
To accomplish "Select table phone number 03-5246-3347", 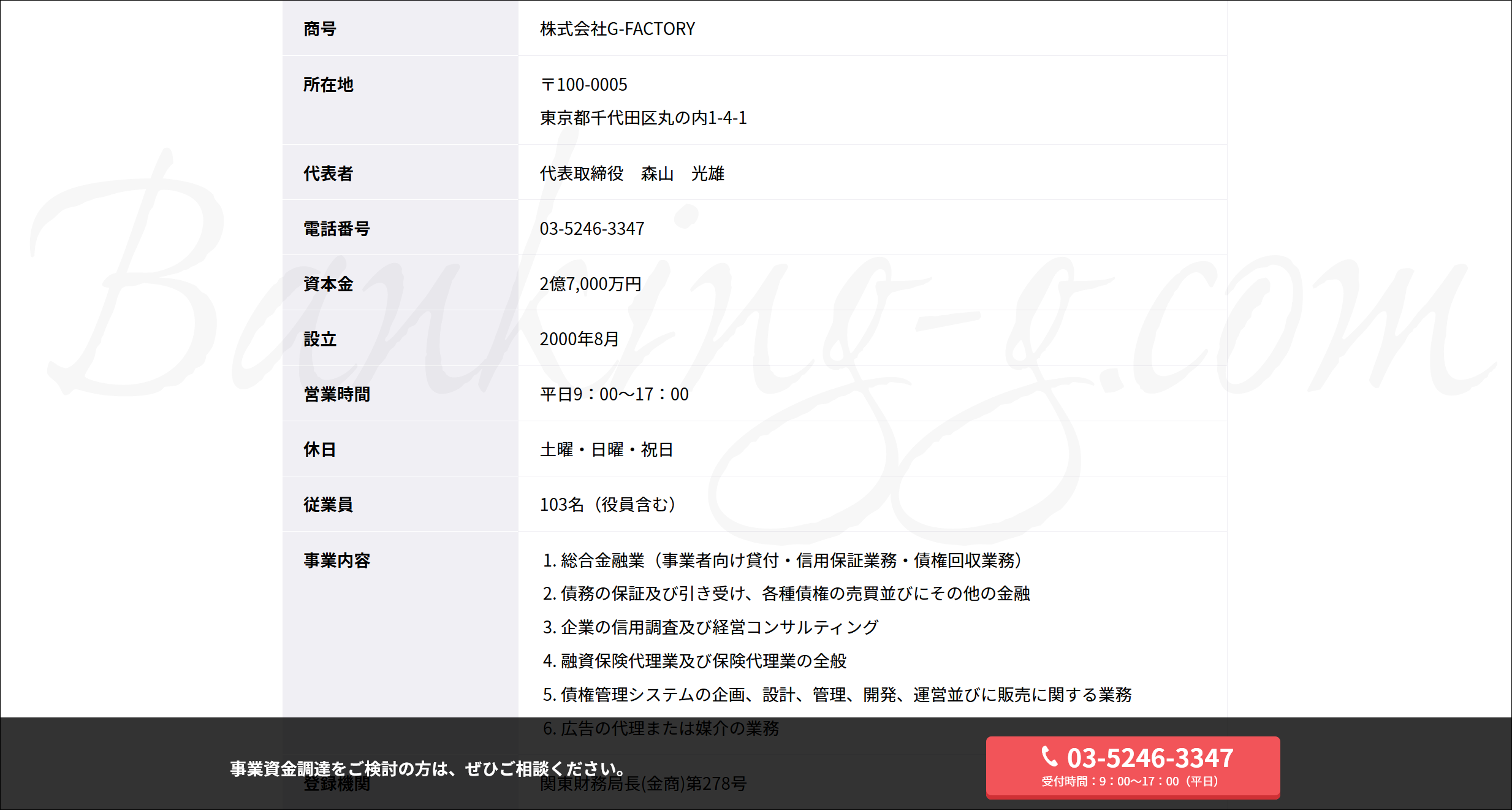I will [x=592, y=229].
